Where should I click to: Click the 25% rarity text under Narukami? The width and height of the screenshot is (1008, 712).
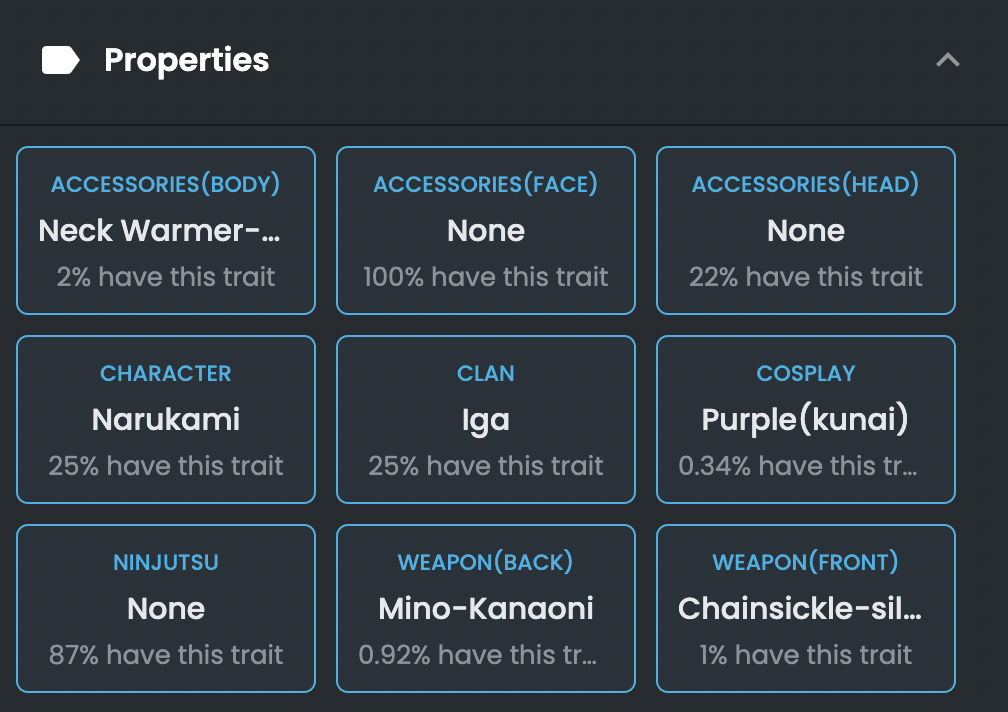click(x=165, y=466)
